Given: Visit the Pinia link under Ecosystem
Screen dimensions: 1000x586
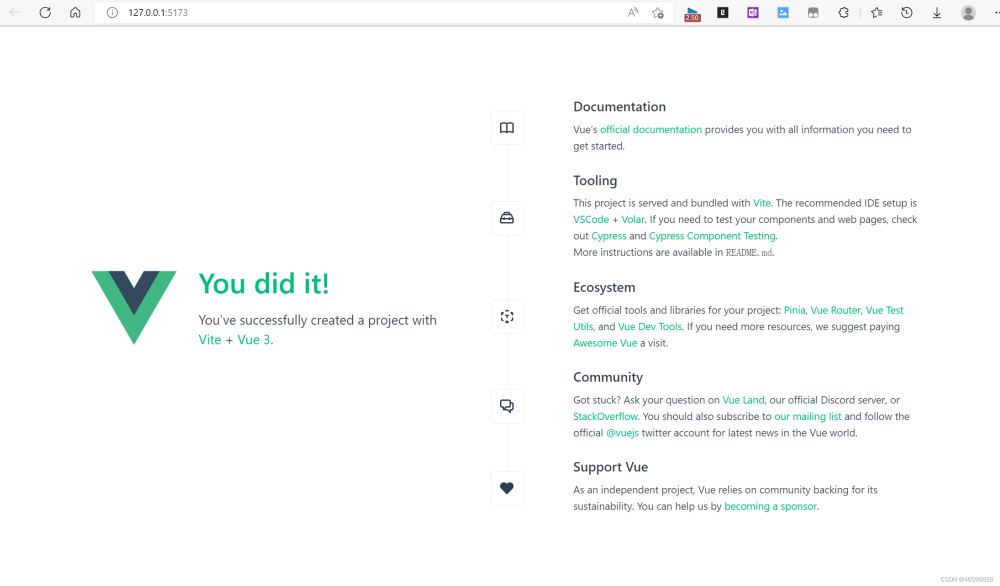Looking at the screenshot, I should click(794, 311).
